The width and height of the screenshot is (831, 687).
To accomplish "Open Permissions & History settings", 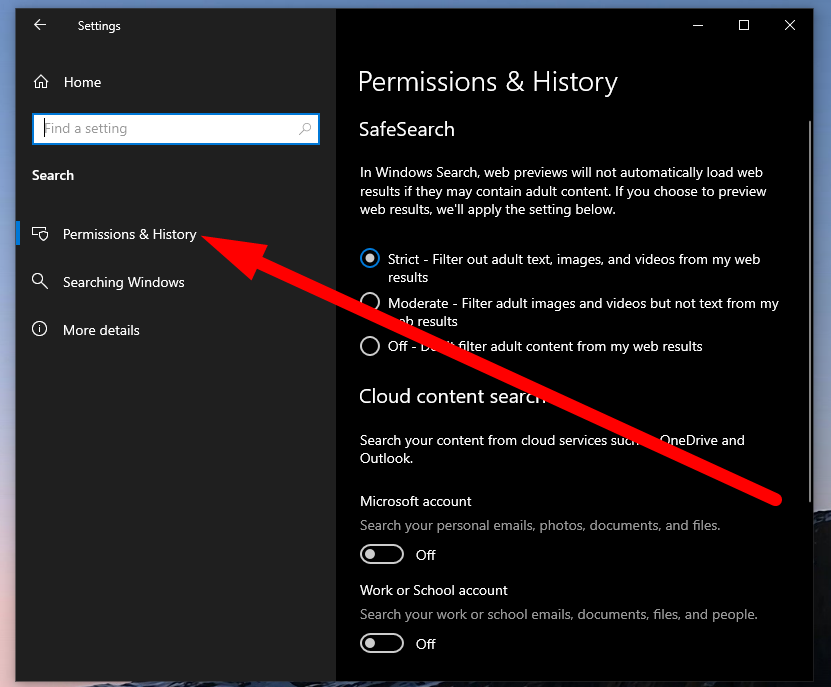I will coord(129,233).
